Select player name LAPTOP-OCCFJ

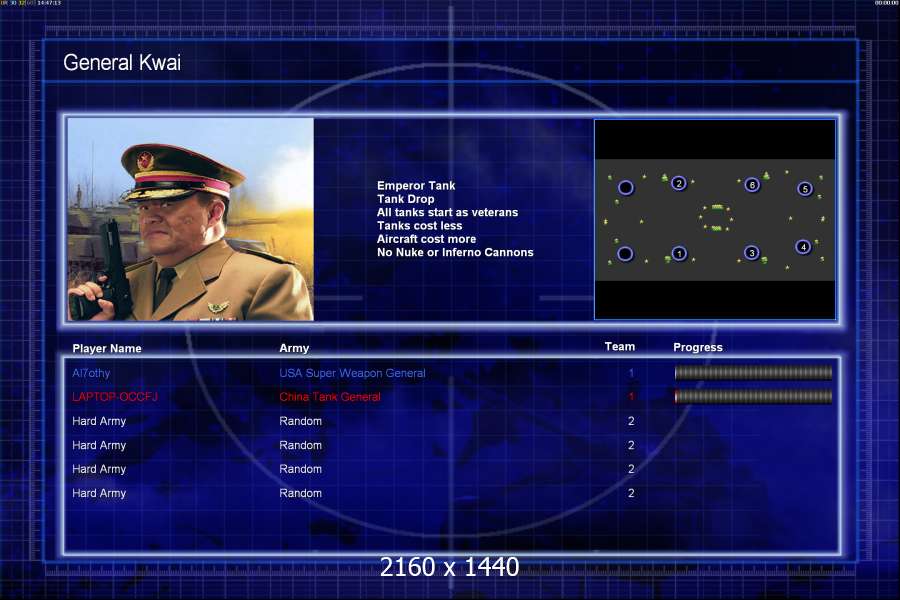click(115, 397)
